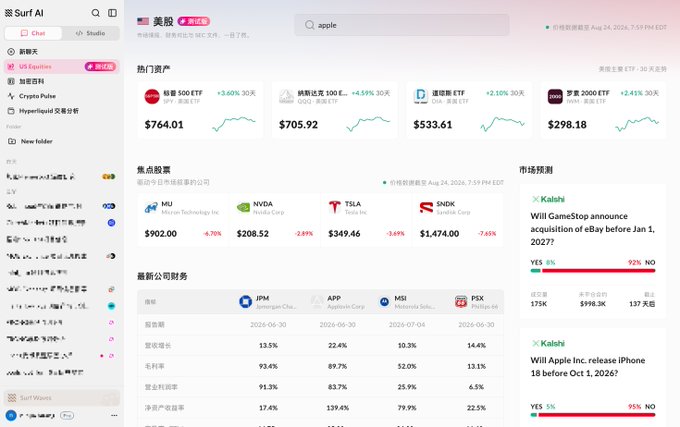The height and width of the screenshot is (427, 680).
Task: Open the Nasdaq 100 ETF $705.92 card
Action: pos(334,110)
